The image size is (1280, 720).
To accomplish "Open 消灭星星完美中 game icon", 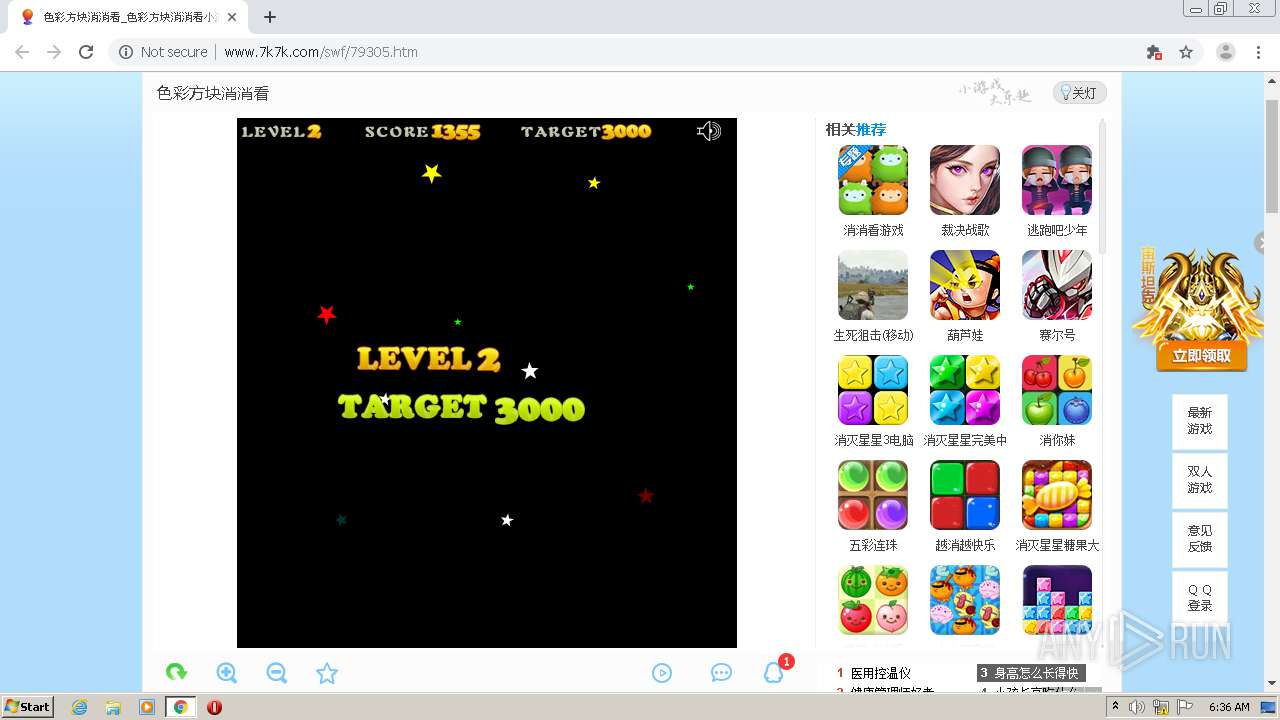I will coord(965,390).
